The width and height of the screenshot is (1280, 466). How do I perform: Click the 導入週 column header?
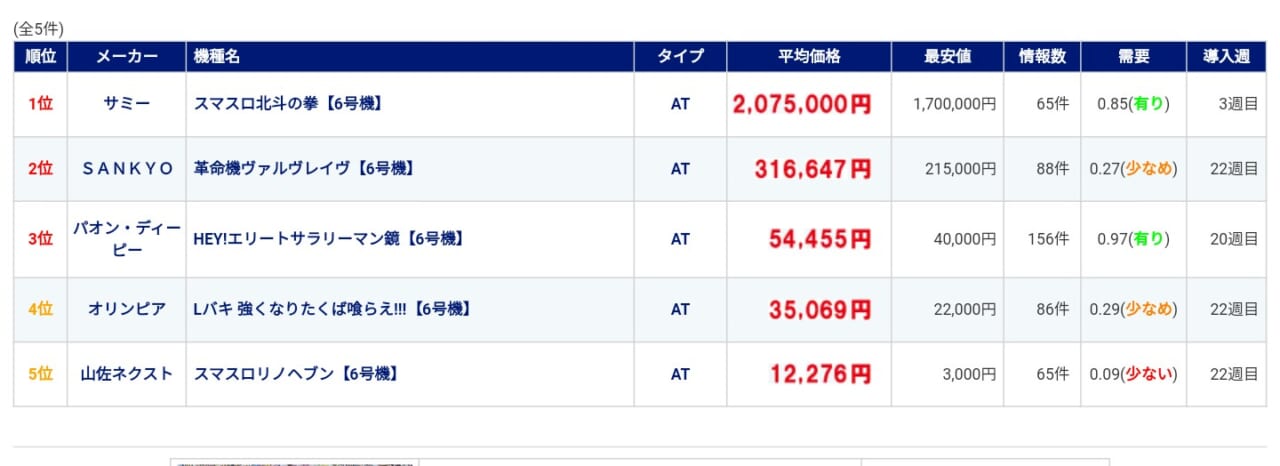1226,57
